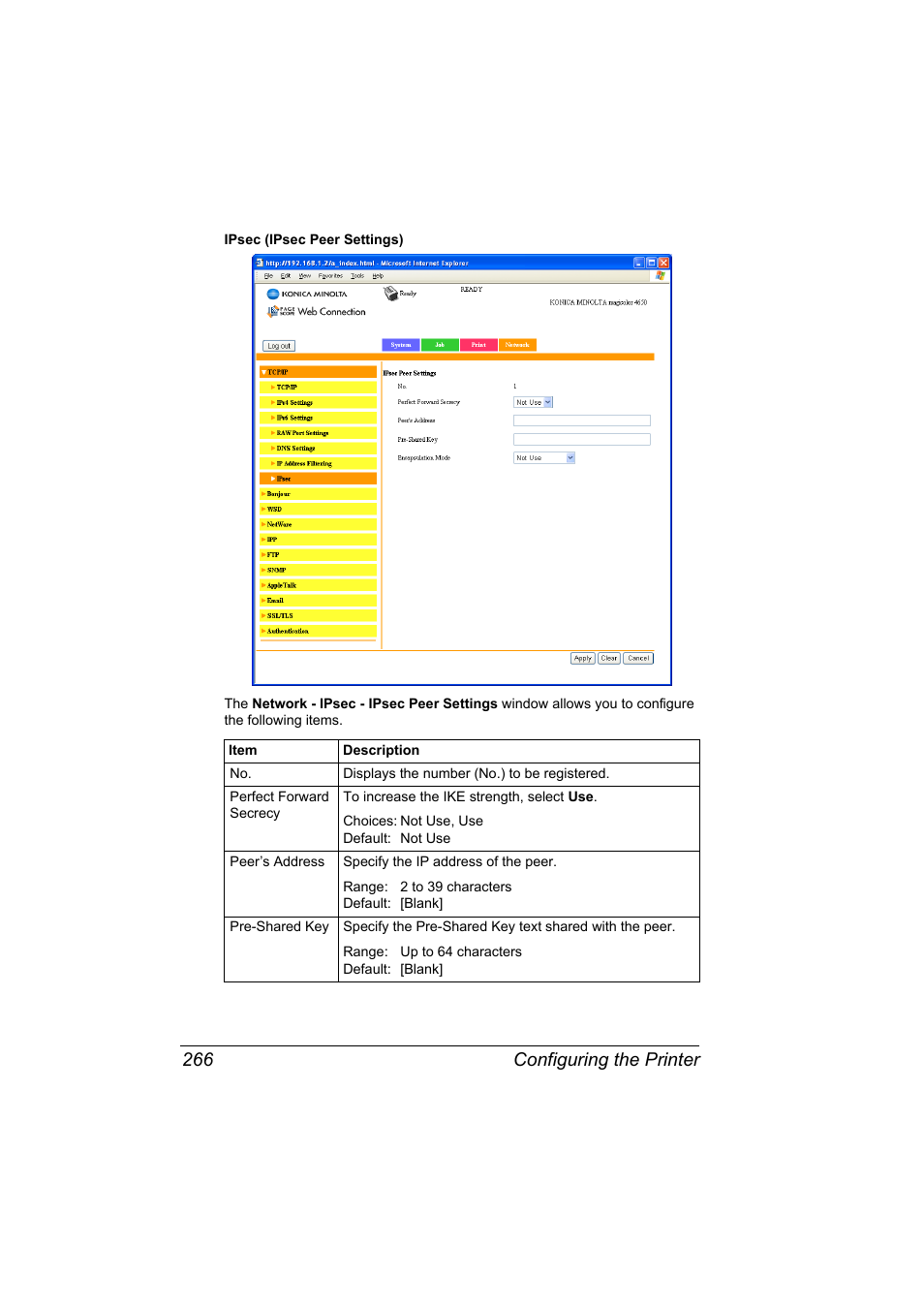
Task: Expand the SSL/TLS section
Action: (x=318, y=616)
